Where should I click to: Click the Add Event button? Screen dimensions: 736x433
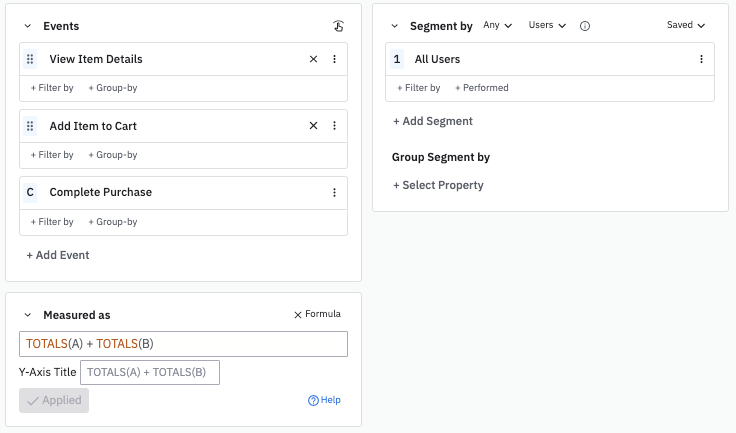[x=58, y=255]
